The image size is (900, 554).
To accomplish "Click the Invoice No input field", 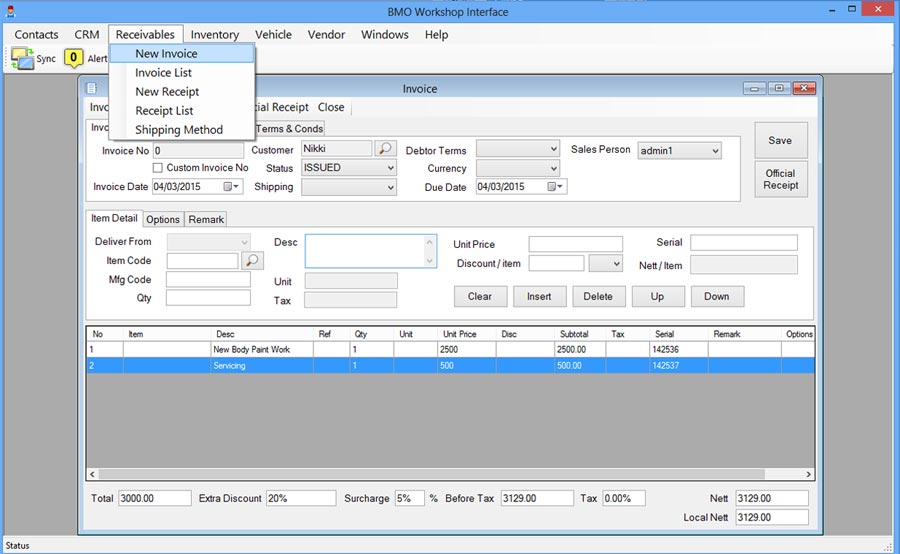I will 198,151.
